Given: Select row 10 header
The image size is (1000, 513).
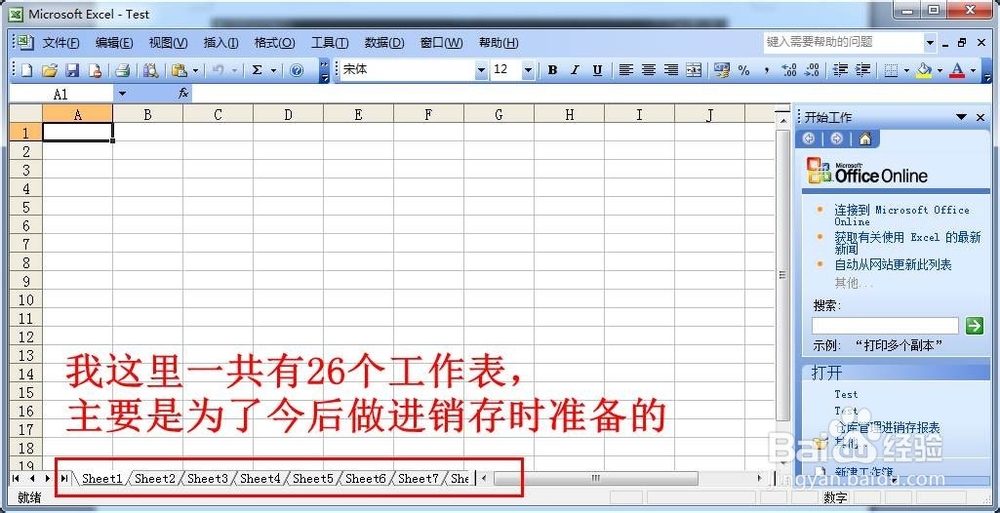Looking at the screenshot, I should coord(26,300).
